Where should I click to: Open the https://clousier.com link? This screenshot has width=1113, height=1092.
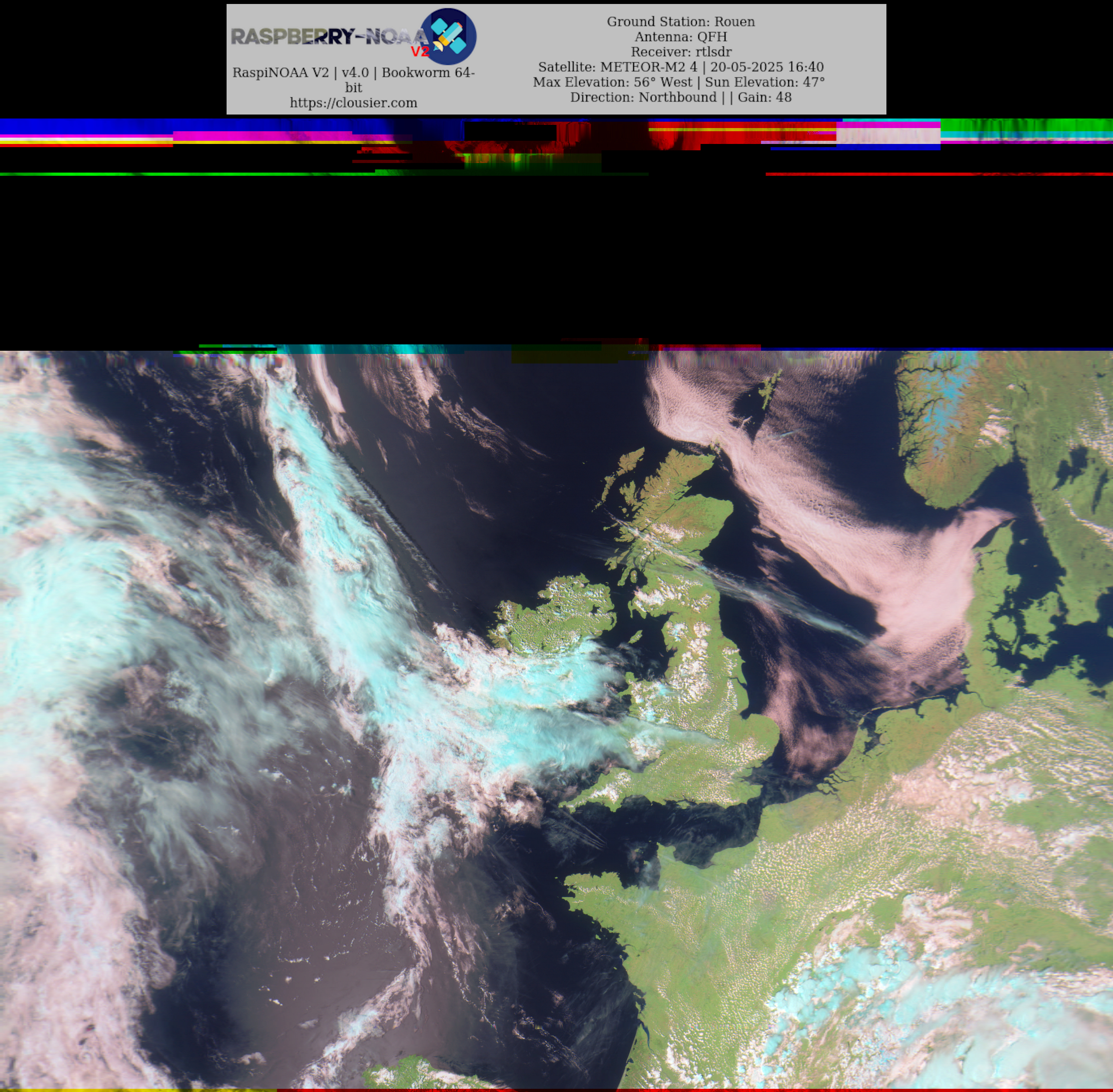click(353, 103)
